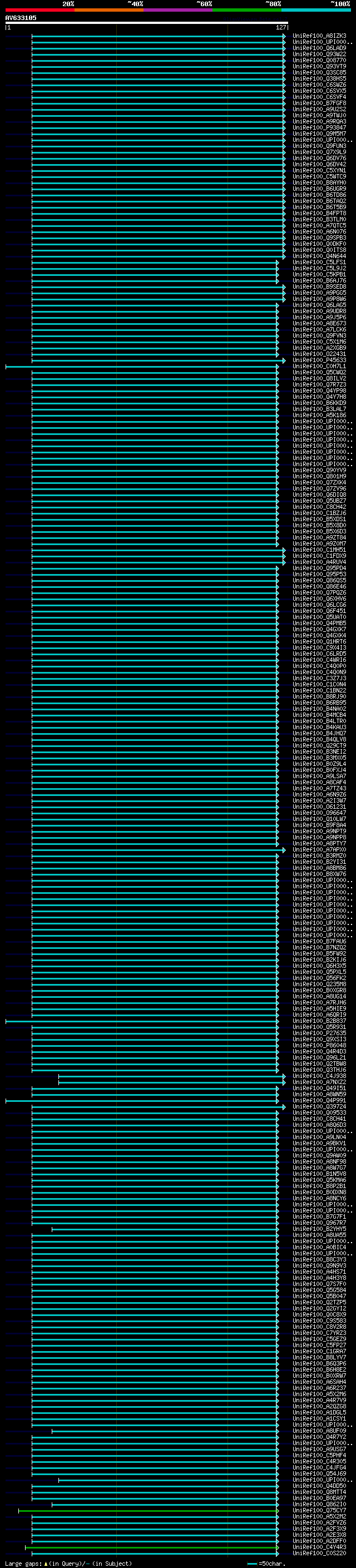This screenshot has width=356, height=1568.
Task: Select the AV633105 query name
Action: [x=21, y=18]
